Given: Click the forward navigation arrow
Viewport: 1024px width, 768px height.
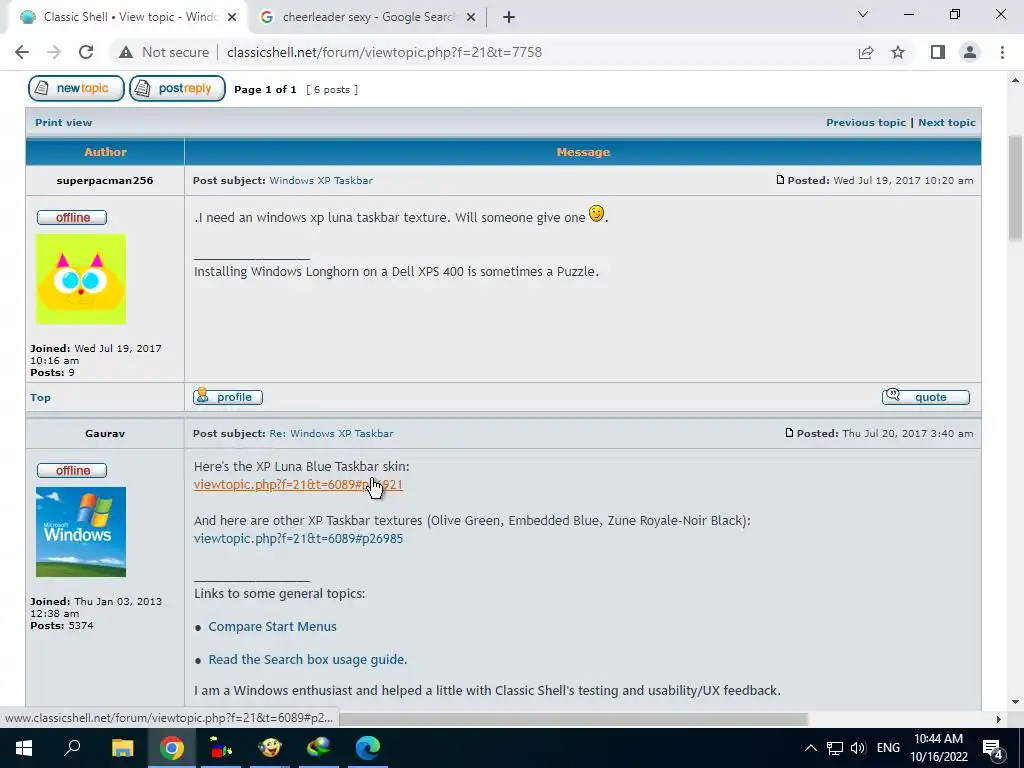Looking at the screenshot, I should [54, 52].
